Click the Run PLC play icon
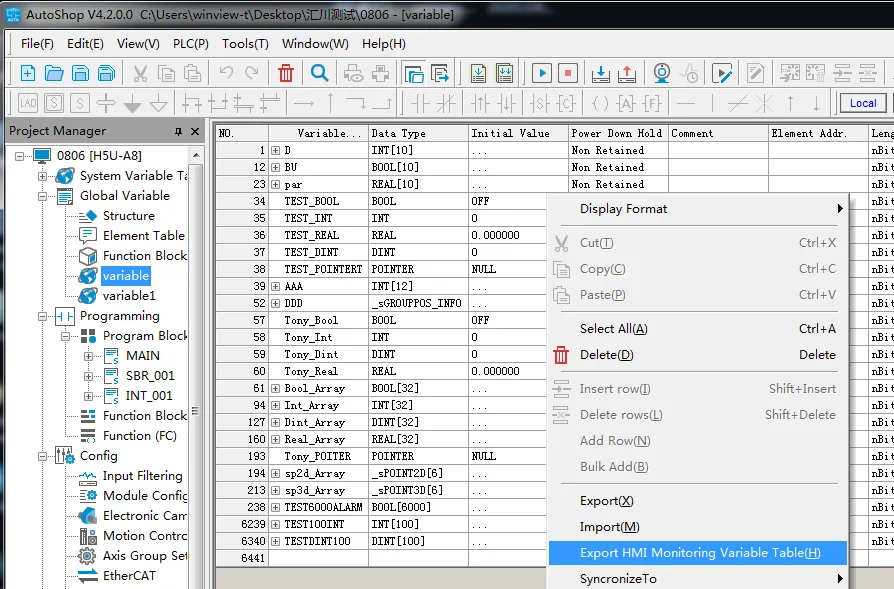Screen dimensions: 894x589 click(542, 73)
